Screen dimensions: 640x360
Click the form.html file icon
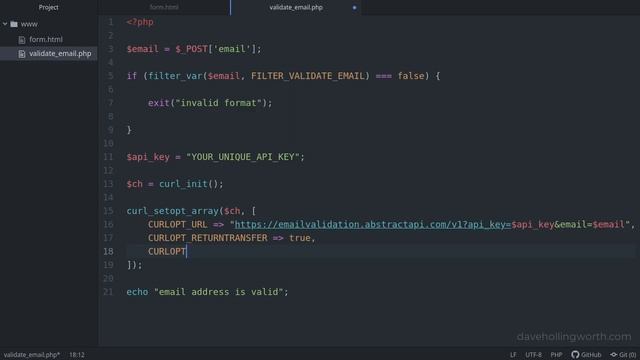(x=22, y=40)
